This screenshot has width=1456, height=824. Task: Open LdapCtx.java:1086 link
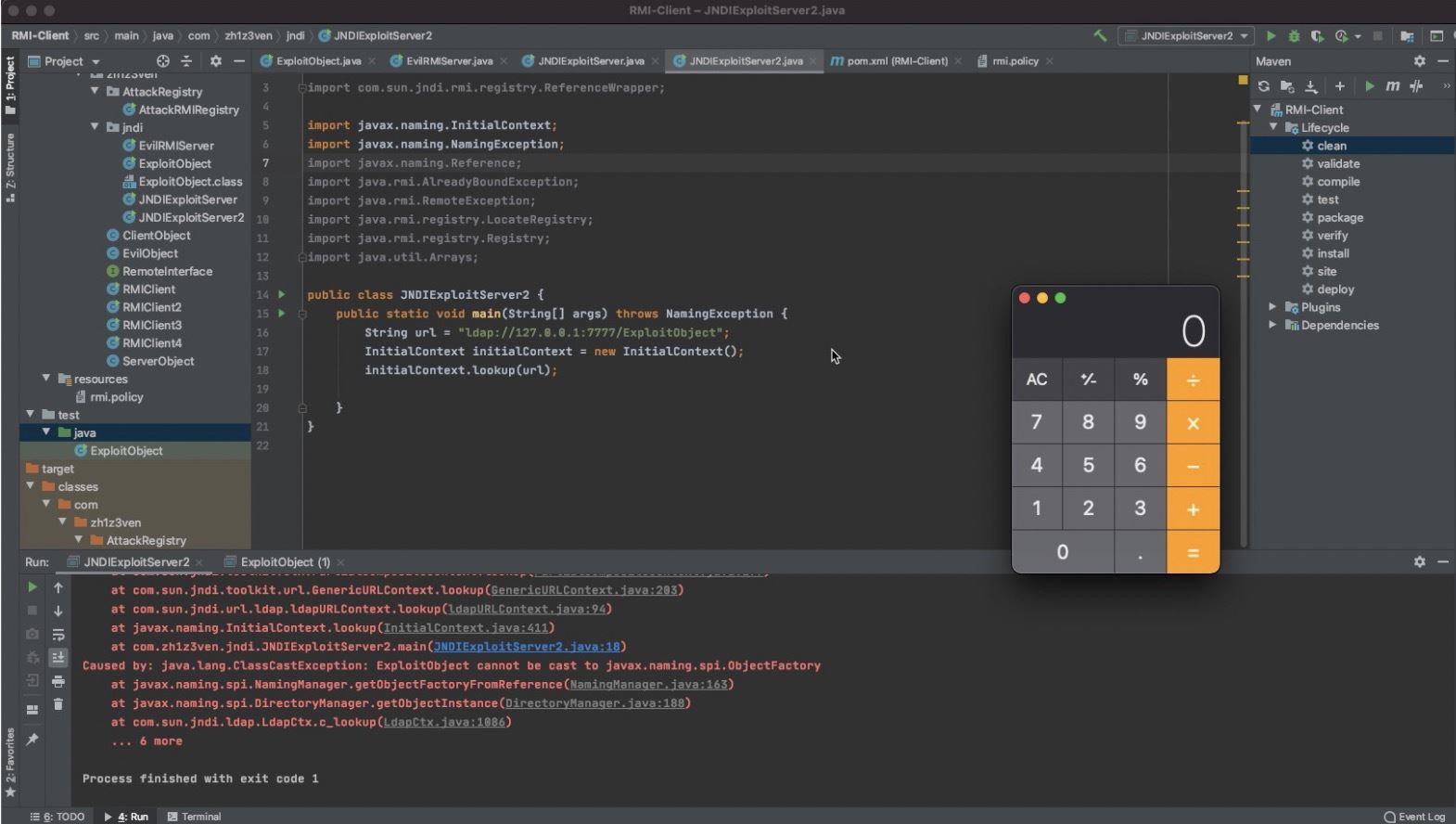[x=444, y=722]
